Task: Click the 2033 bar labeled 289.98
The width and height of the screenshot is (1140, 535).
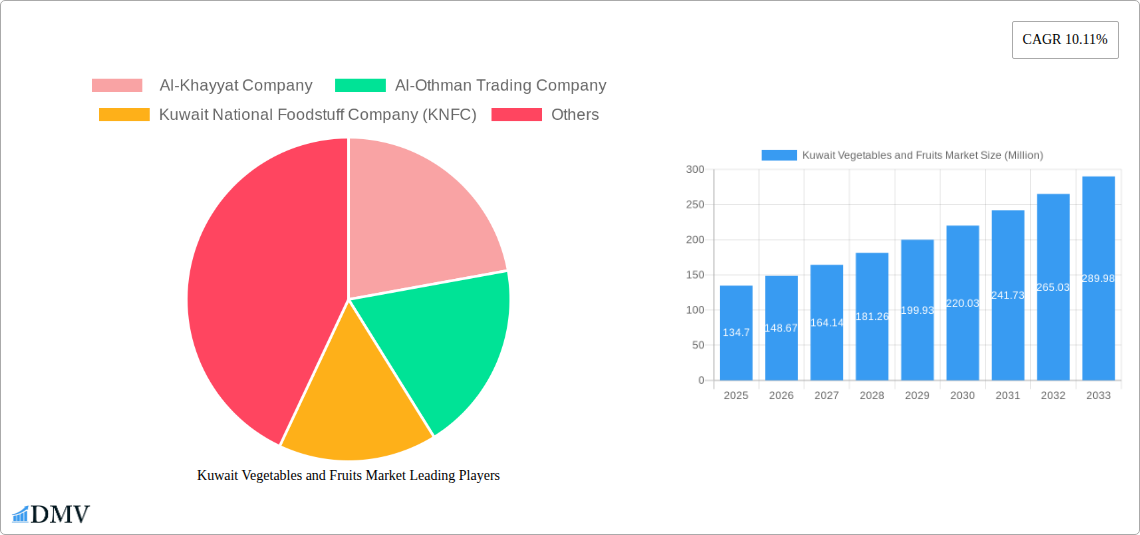Action: click(x=1099, y=278)
